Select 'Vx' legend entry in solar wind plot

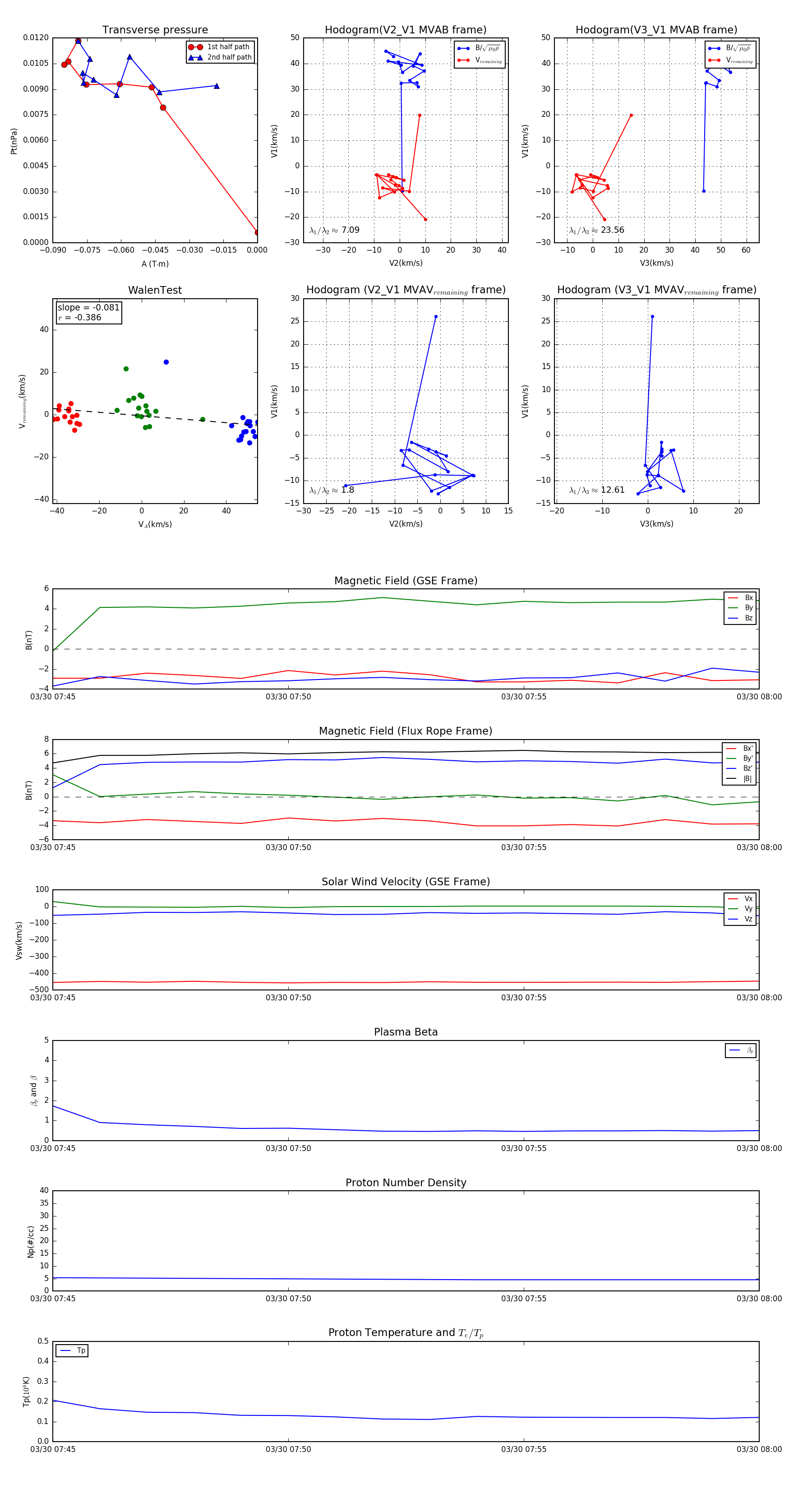[x=740, y=899]
